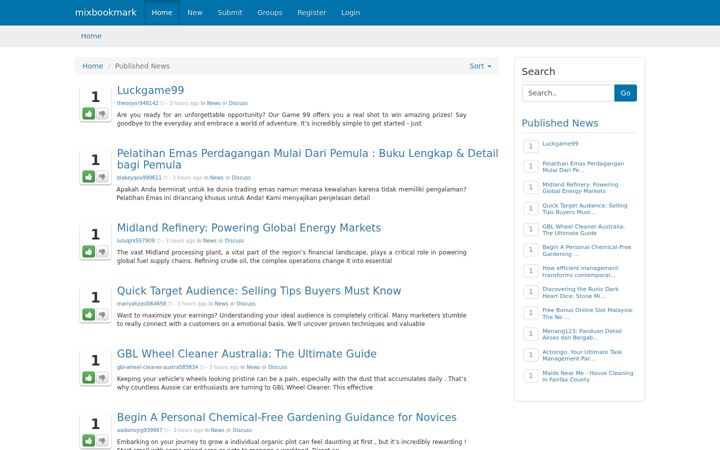Open the Published News sidebar heading
The image size is (720, 450).
560,123
